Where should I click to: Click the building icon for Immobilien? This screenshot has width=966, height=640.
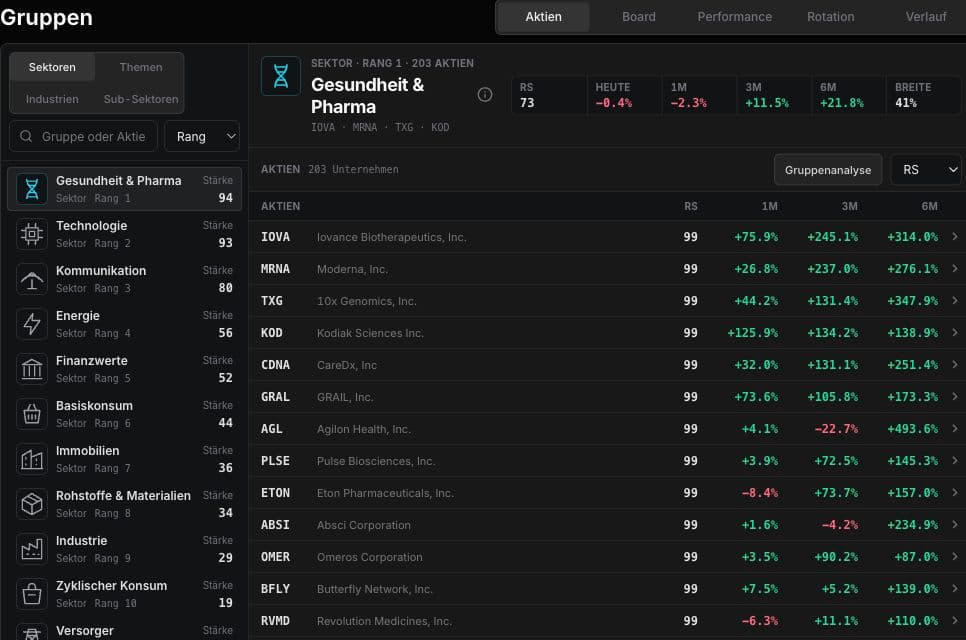coord(32,459)
